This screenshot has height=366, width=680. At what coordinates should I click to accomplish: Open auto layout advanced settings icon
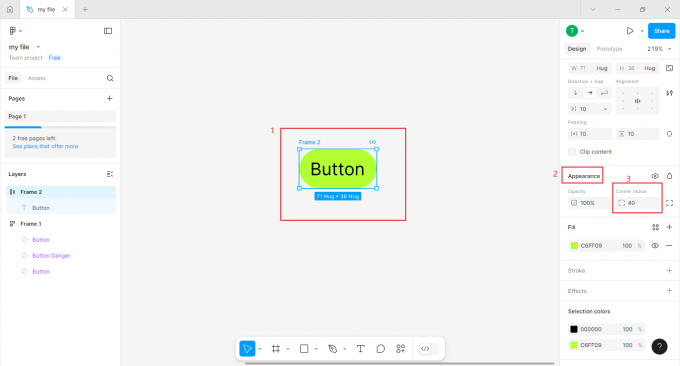click(670, 93)
